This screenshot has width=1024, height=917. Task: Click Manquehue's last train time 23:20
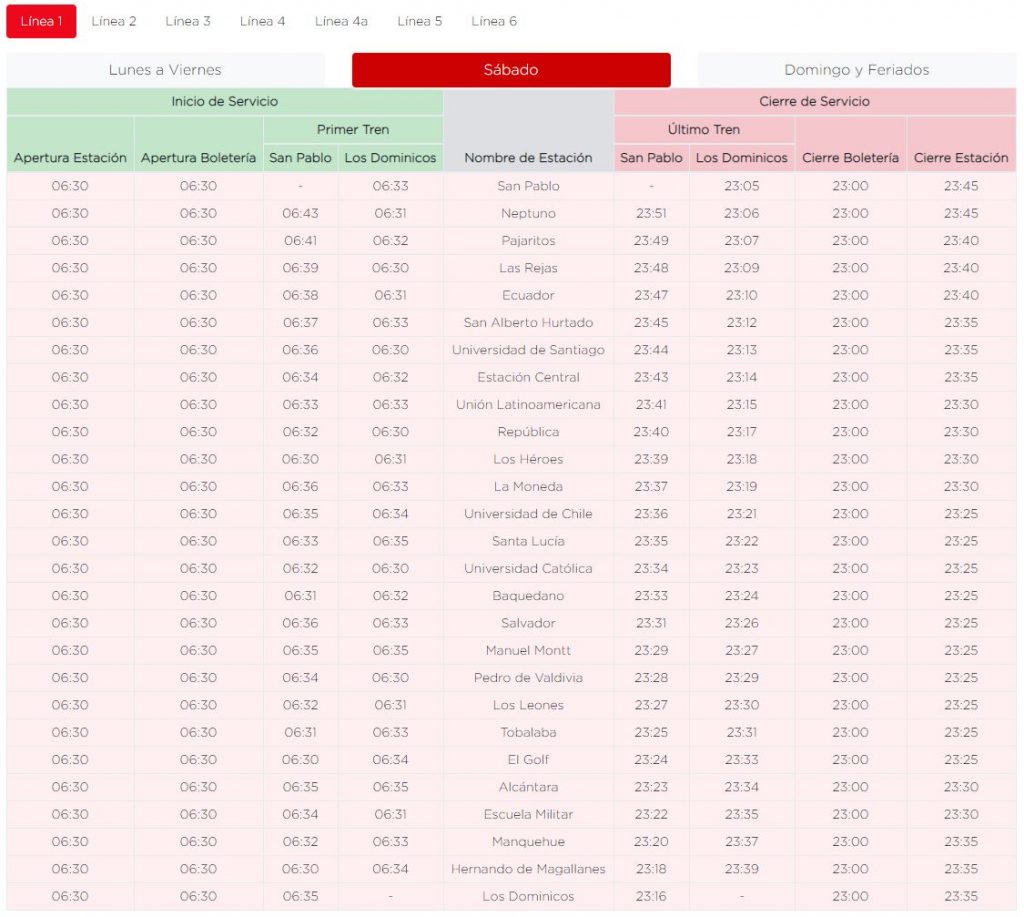[x=651, y=842]
